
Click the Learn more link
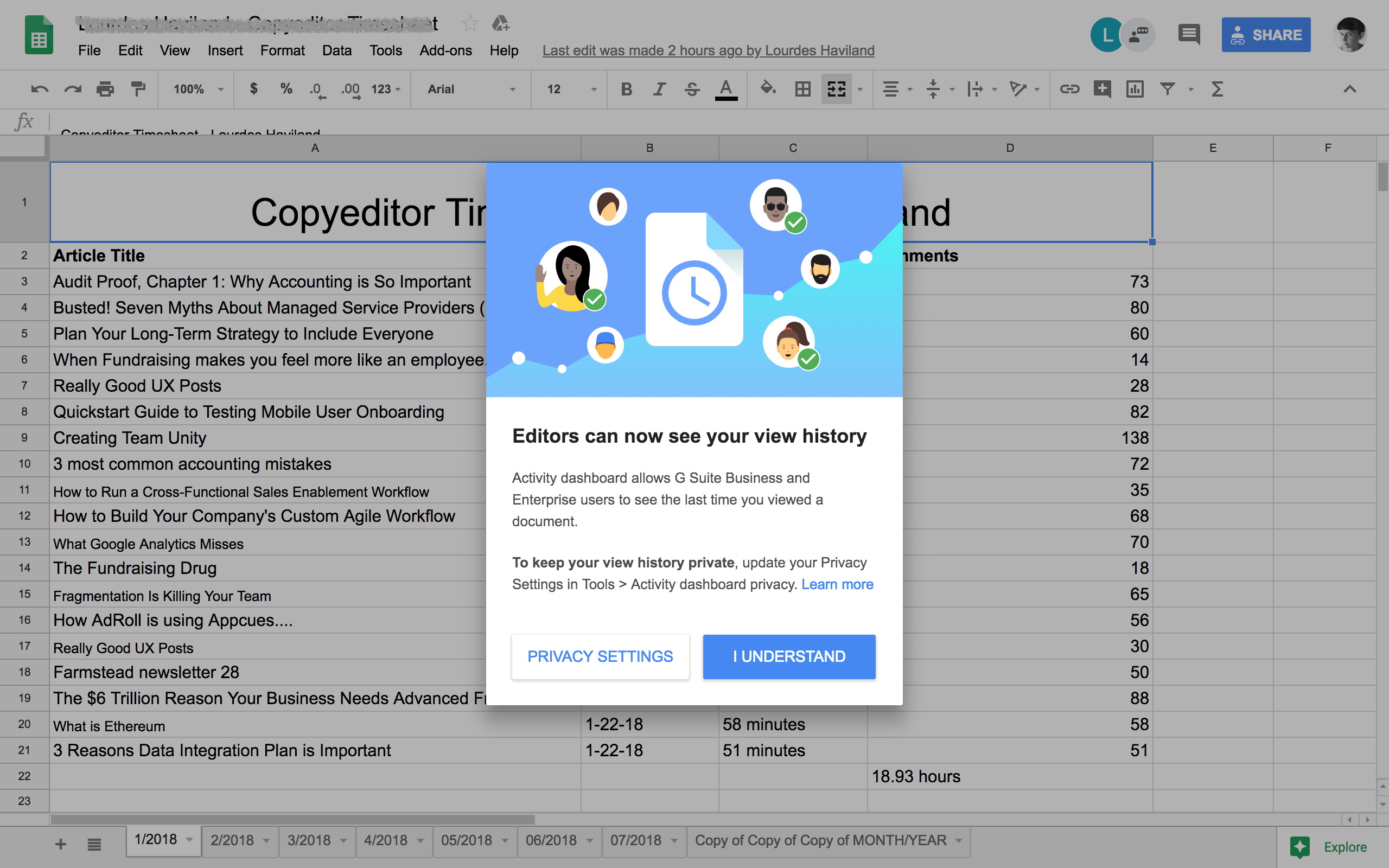tap(837, 584)
